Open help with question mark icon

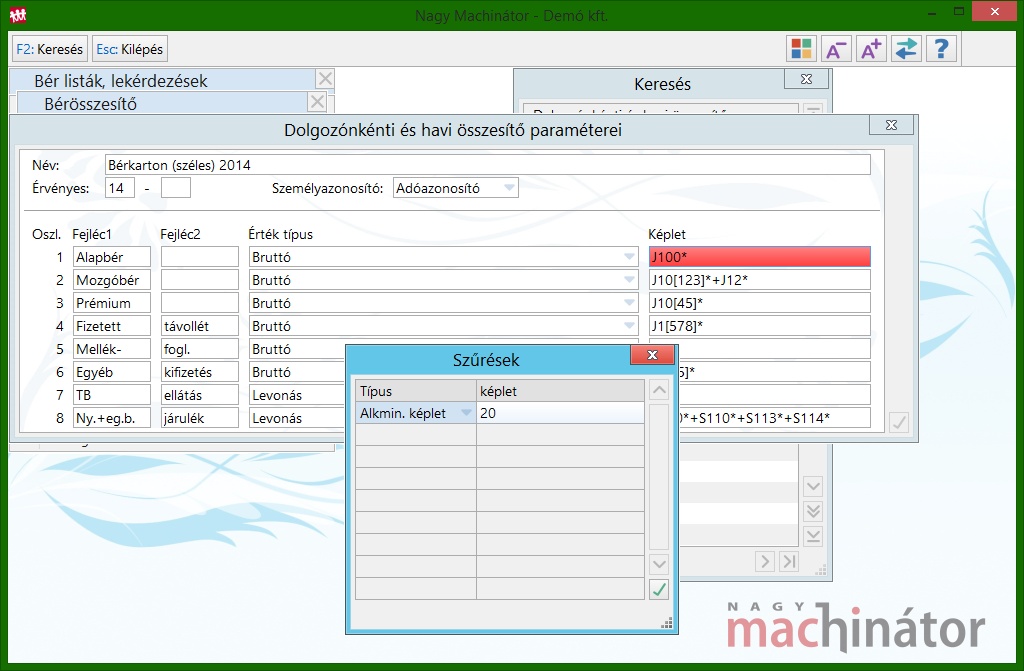941,49
